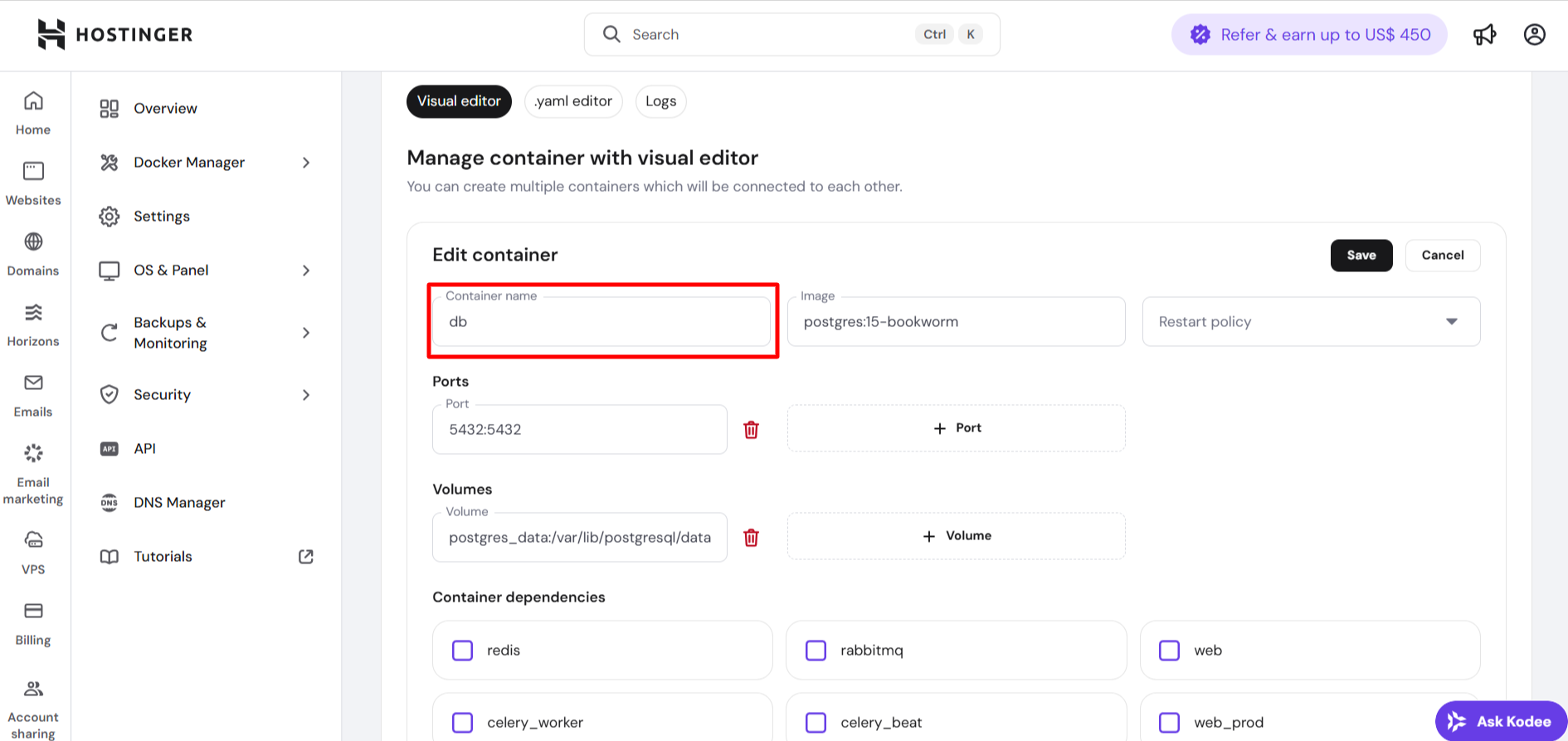This screenshot has width=1568, height=741.
Task: Expand Docker Manager submenu
Action: click(306, 163)
